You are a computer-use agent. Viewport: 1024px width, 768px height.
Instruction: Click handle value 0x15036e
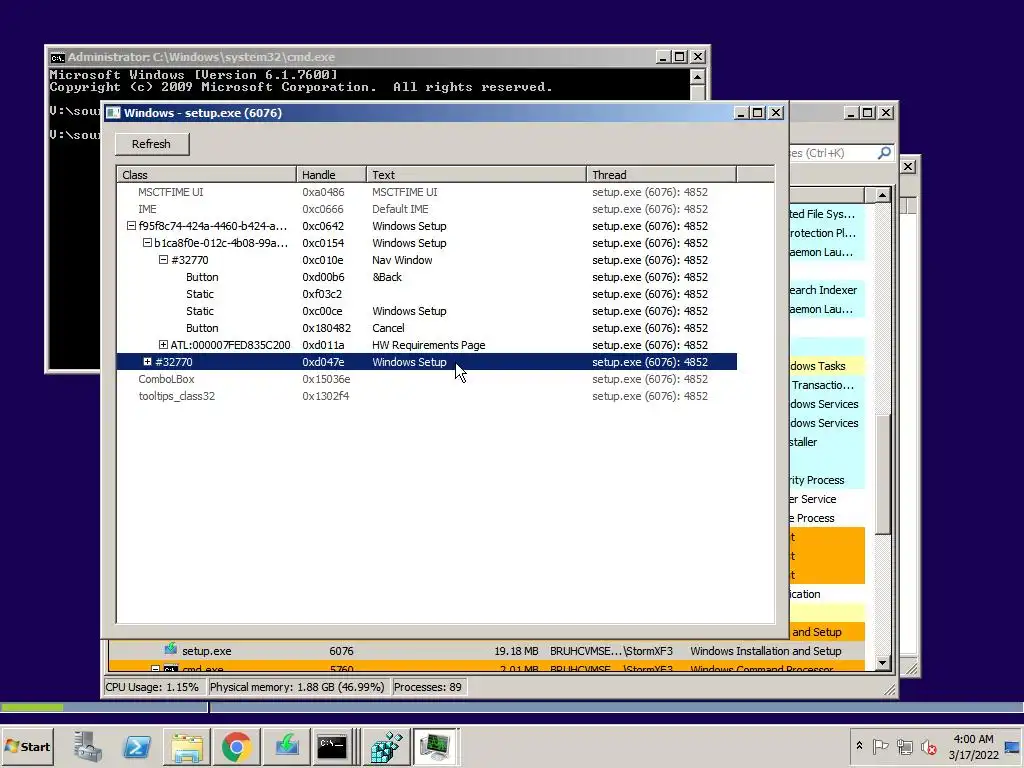tap(326, 379)
